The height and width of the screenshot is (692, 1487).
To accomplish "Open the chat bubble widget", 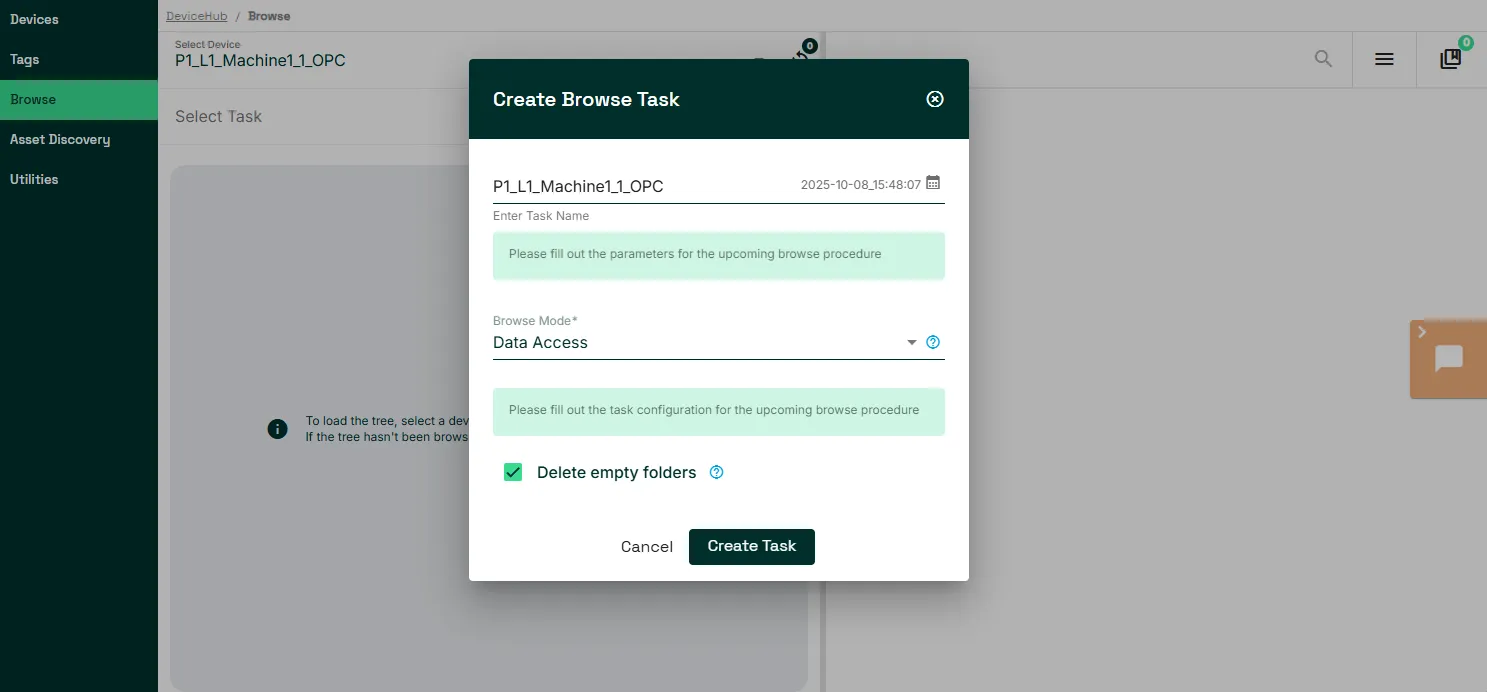I will [1449, 359].
